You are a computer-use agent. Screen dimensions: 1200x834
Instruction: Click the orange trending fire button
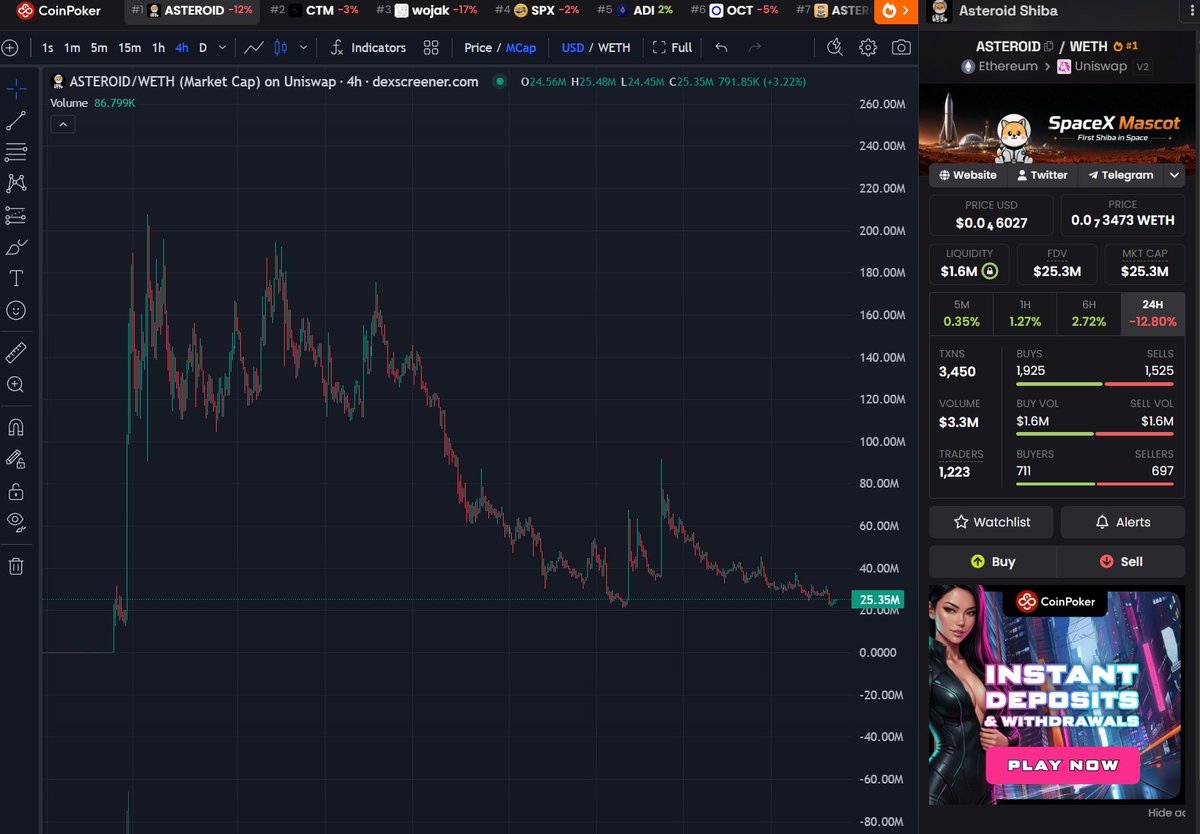894,11
